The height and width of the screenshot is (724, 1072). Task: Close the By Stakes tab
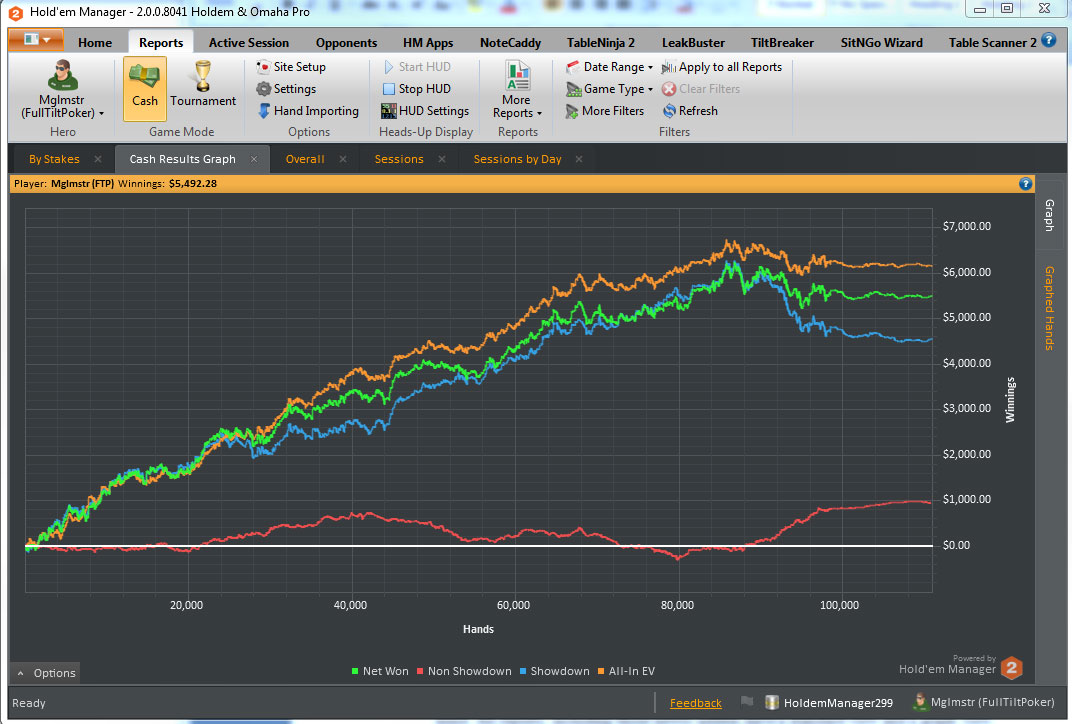(x=98, y=159)
